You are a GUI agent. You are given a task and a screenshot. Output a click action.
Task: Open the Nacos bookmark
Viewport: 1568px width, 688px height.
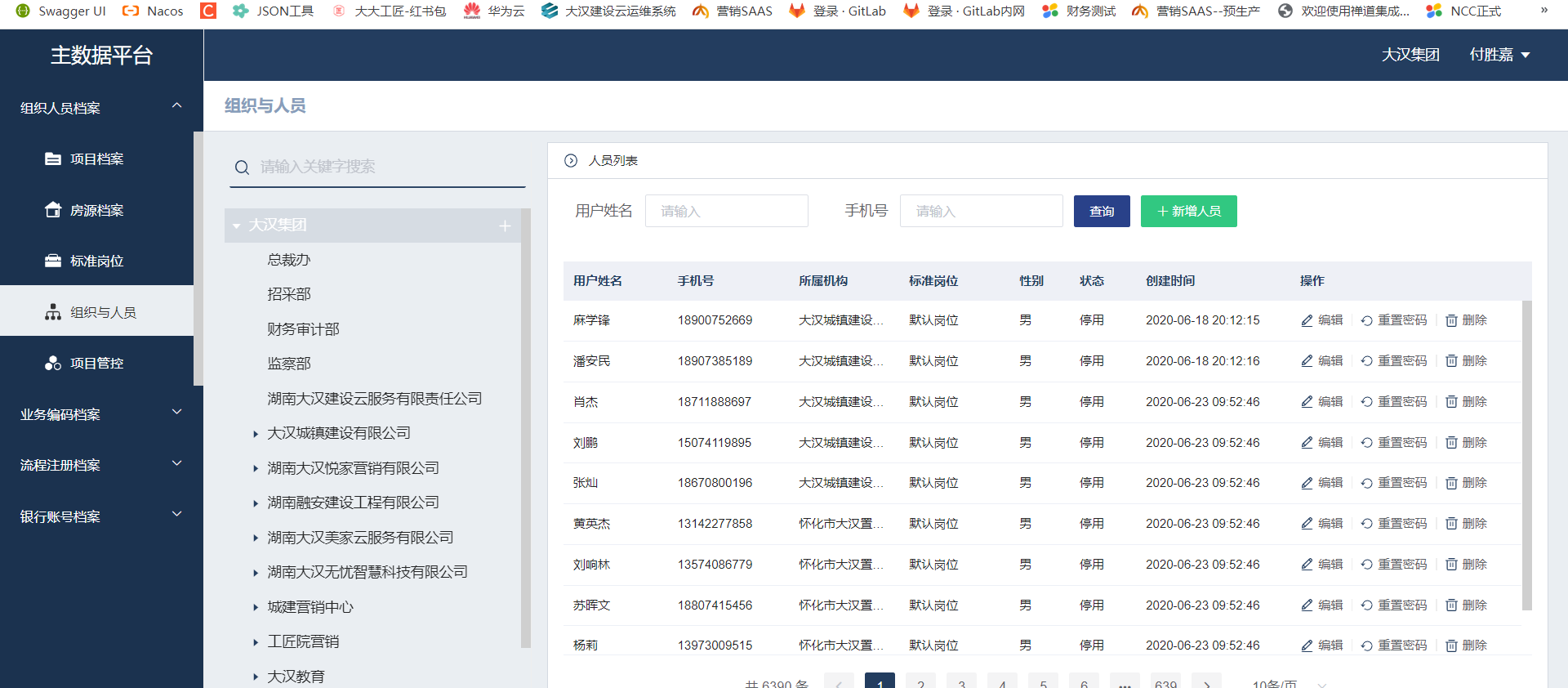[x=153, y=11]
